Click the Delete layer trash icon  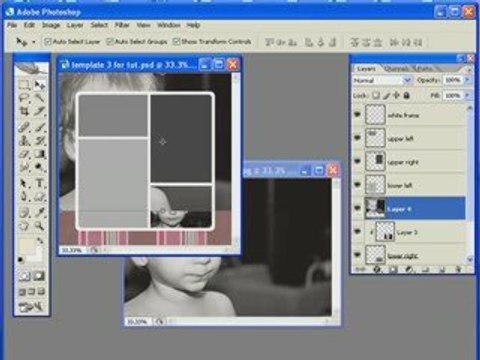(x=459, y=269)
